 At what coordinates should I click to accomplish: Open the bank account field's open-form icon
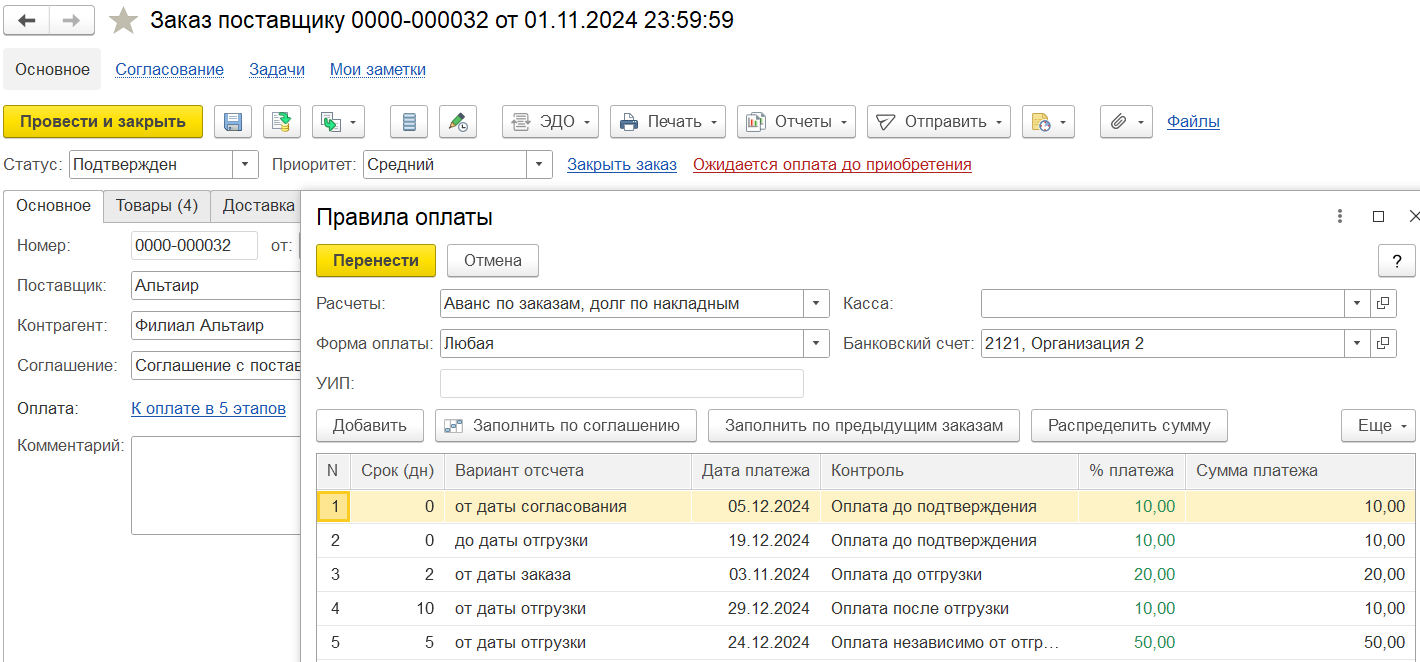point(1383,344)
